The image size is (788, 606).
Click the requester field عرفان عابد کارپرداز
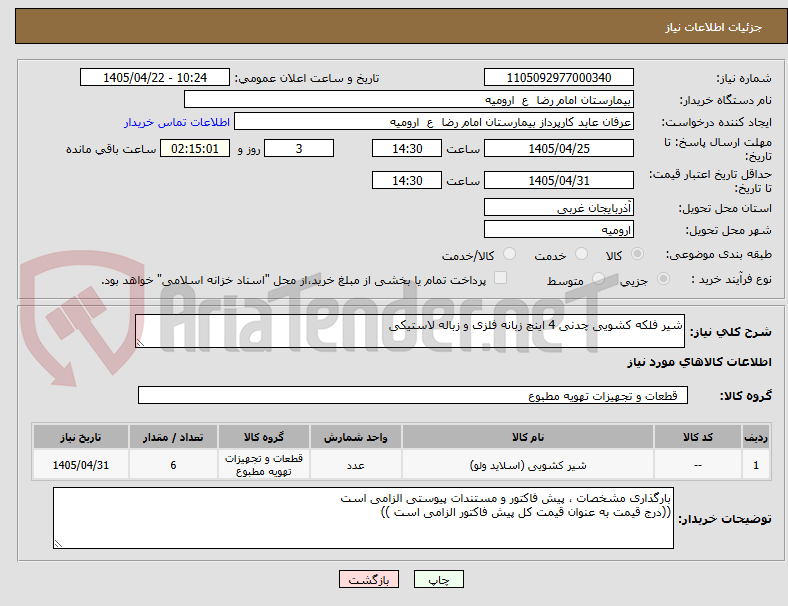click(x=434, y=122)
